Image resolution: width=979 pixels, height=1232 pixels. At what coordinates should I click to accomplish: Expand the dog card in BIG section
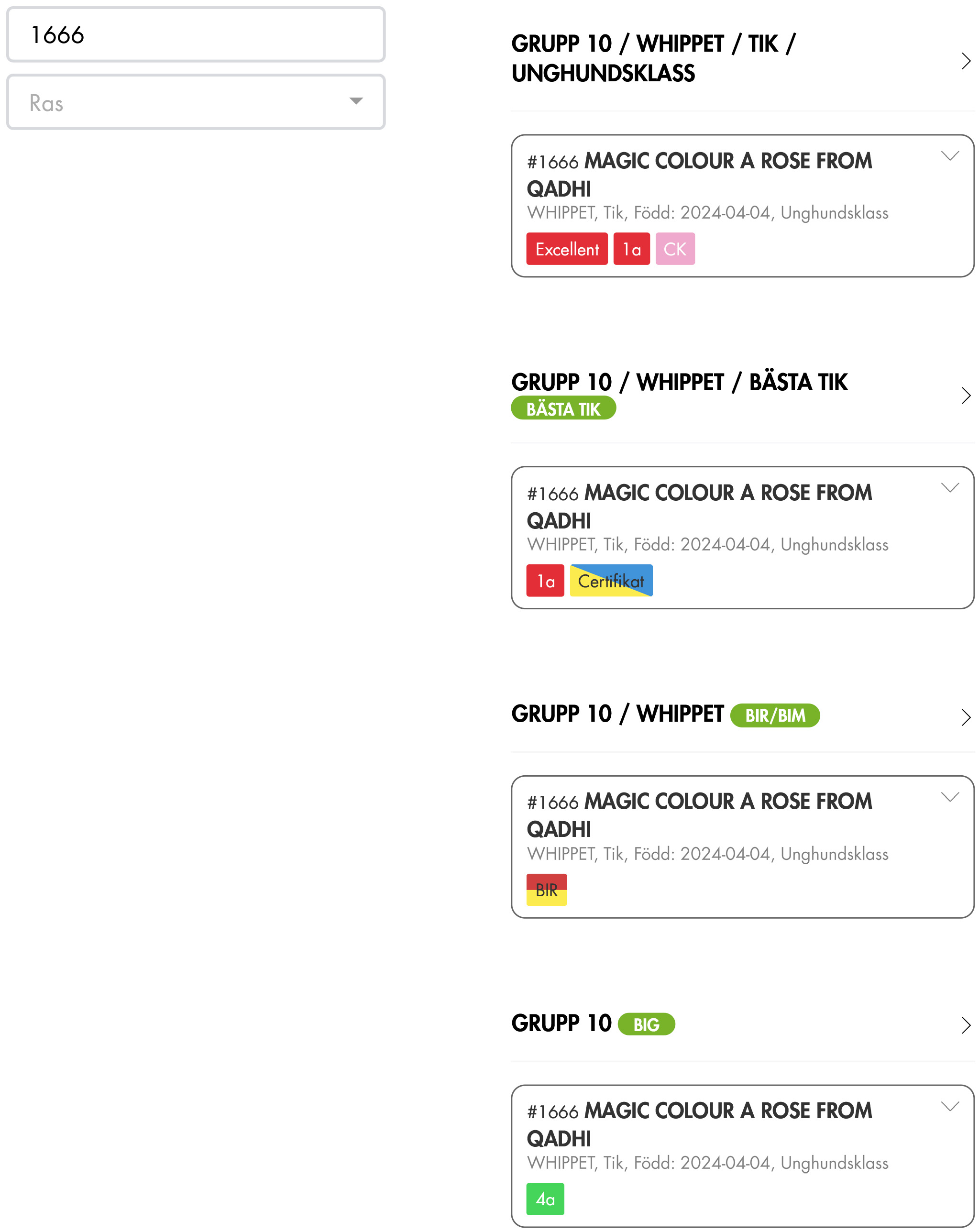click(949, 1106)
